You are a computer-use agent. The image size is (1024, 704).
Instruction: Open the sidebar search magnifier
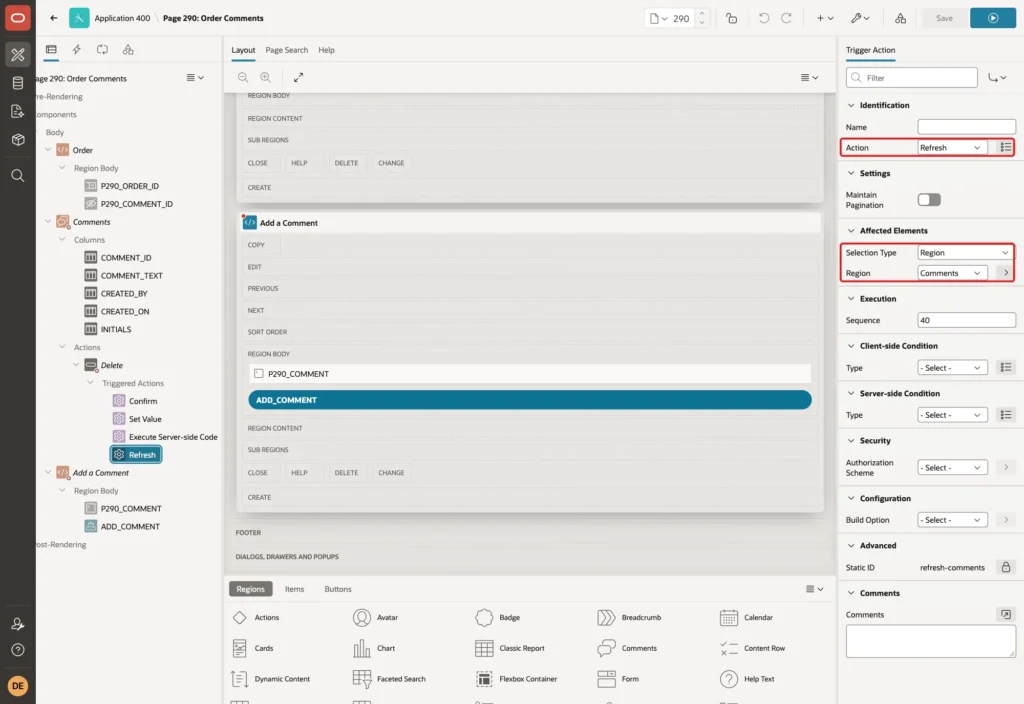18,176
